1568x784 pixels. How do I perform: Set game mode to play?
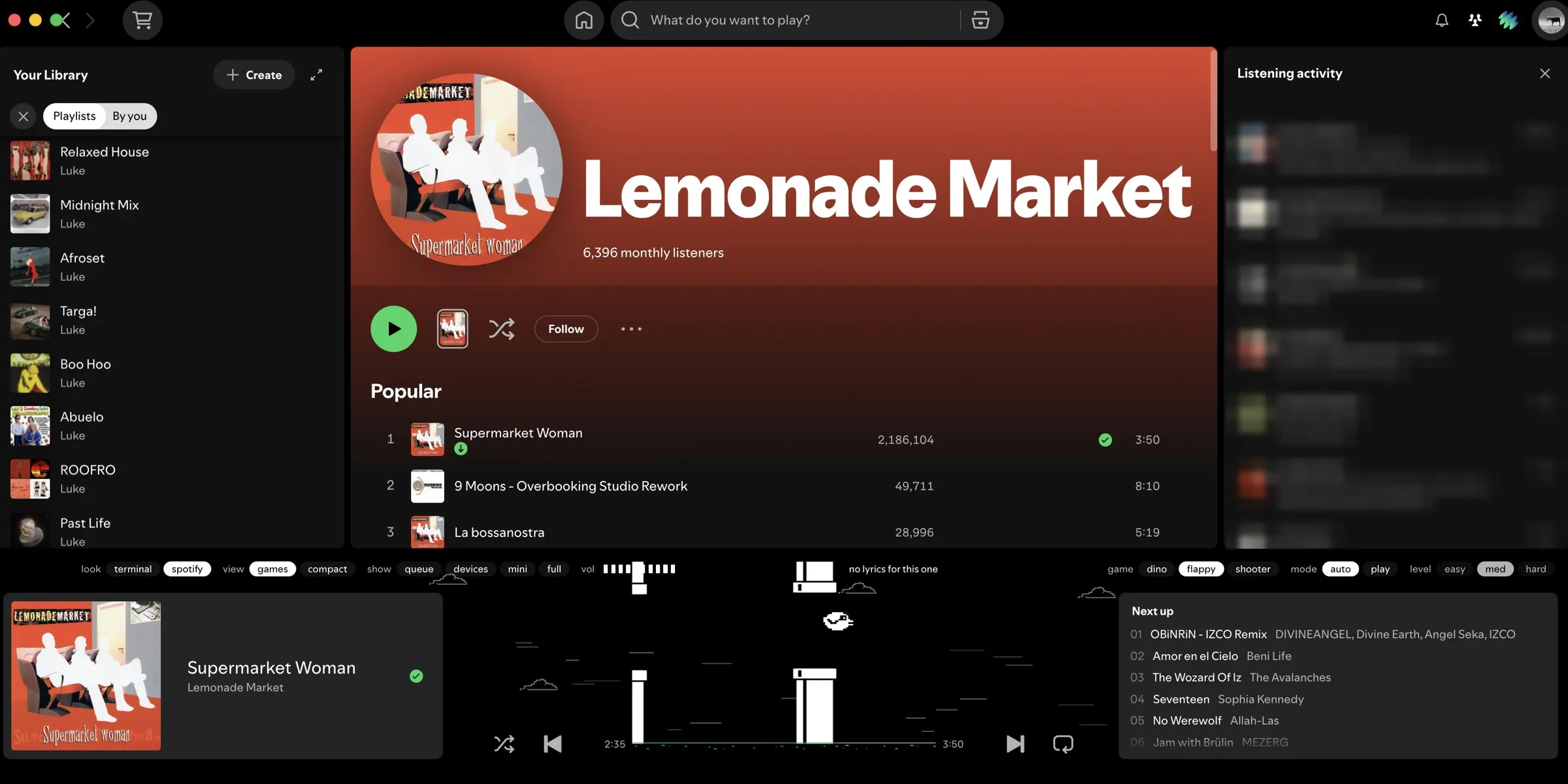[x=1380, y=569]
